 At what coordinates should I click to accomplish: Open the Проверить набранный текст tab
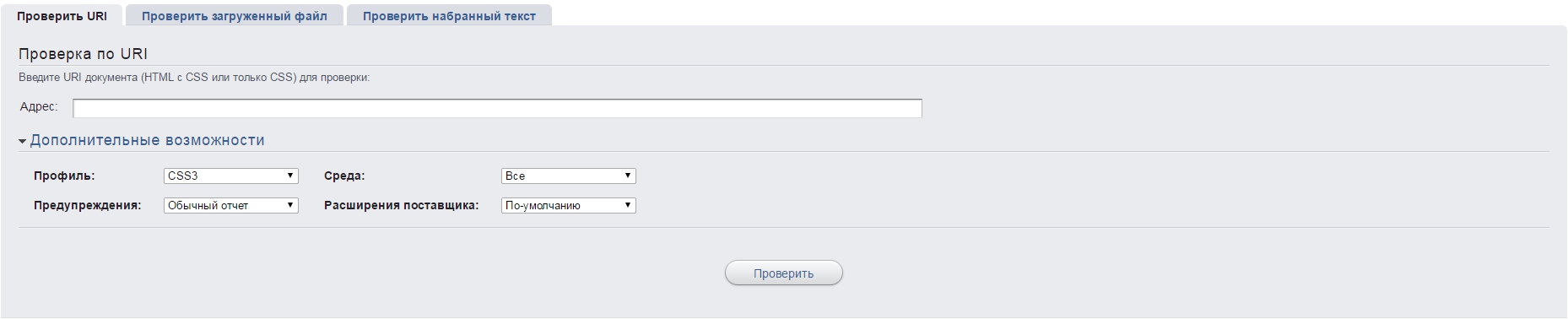[x=449, y=15]
